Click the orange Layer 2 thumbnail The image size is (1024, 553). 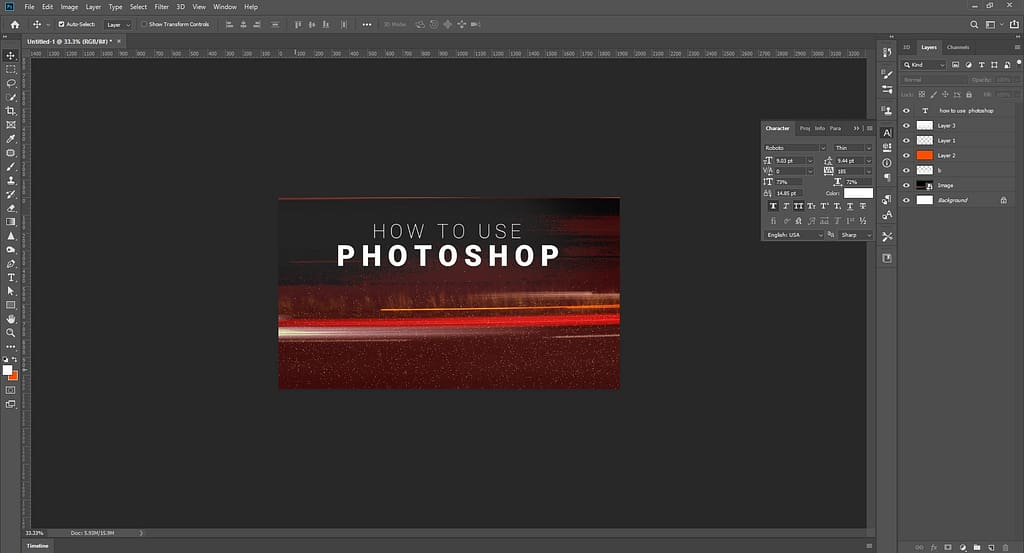[925, 155]
